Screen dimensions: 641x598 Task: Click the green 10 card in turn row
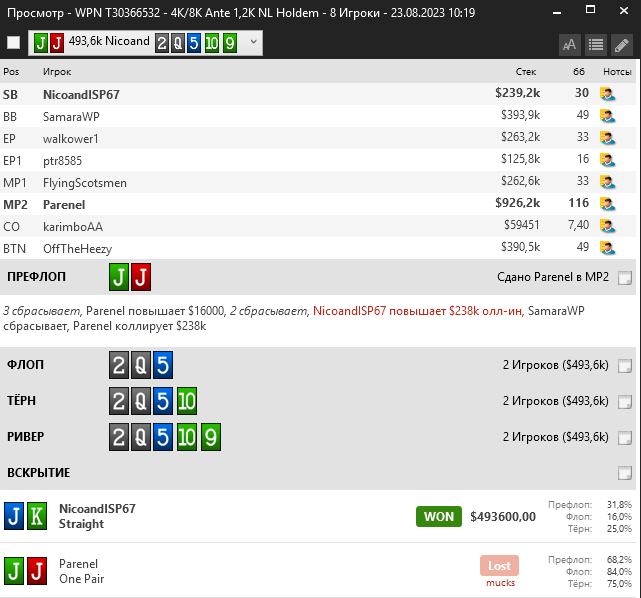pos(187,401)
